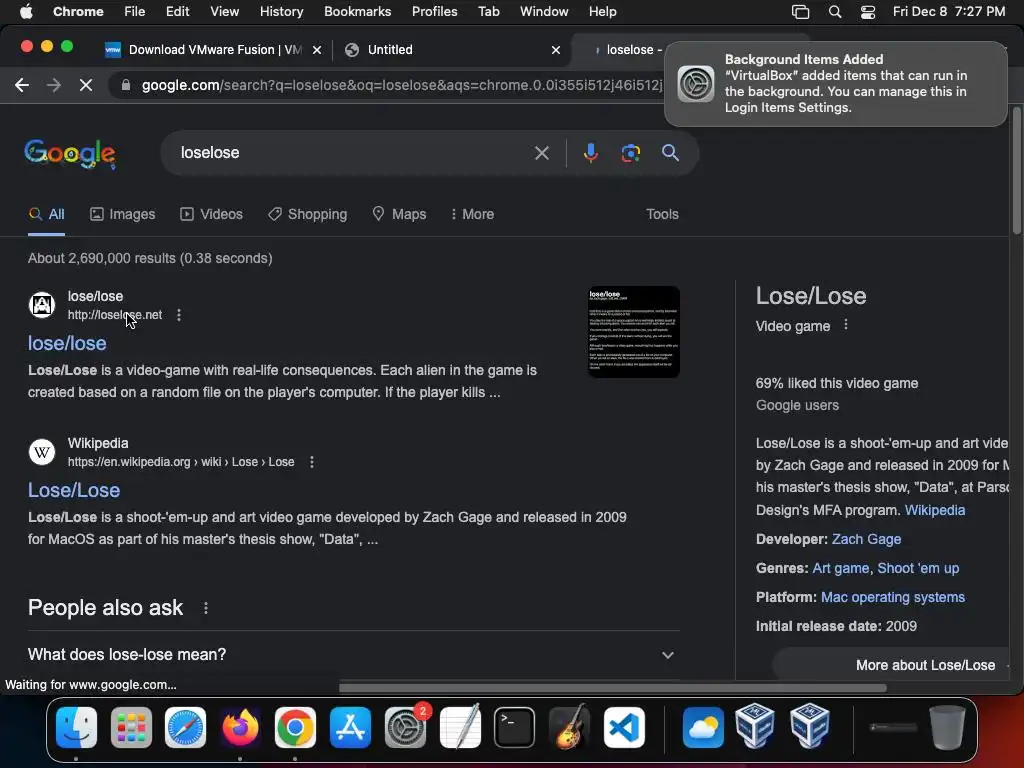Screen dimensions: 1024x768
Task: Close the Download VMware Fusion tab
Action: 317,50
